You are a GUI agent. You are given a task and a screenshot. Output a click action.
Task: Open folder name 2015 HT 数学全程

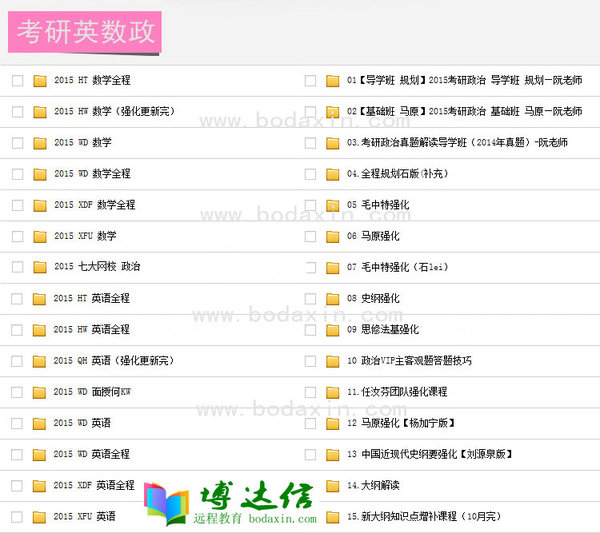click(92, 80)
